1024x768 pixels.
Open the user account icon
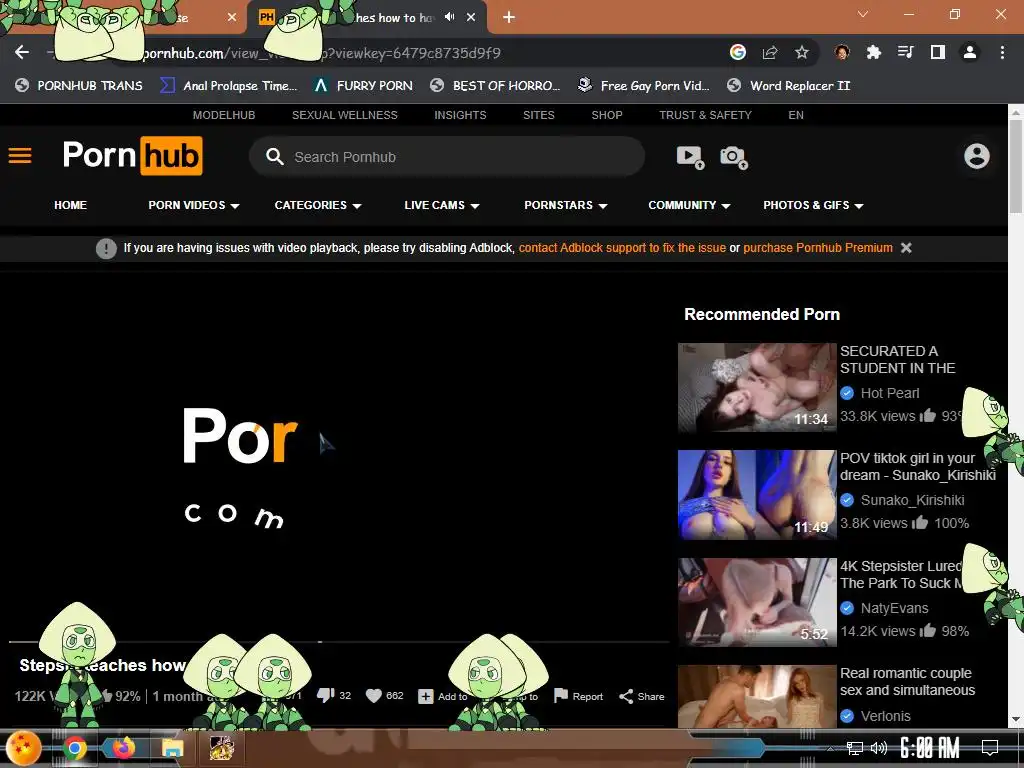[x=976, y=156]
